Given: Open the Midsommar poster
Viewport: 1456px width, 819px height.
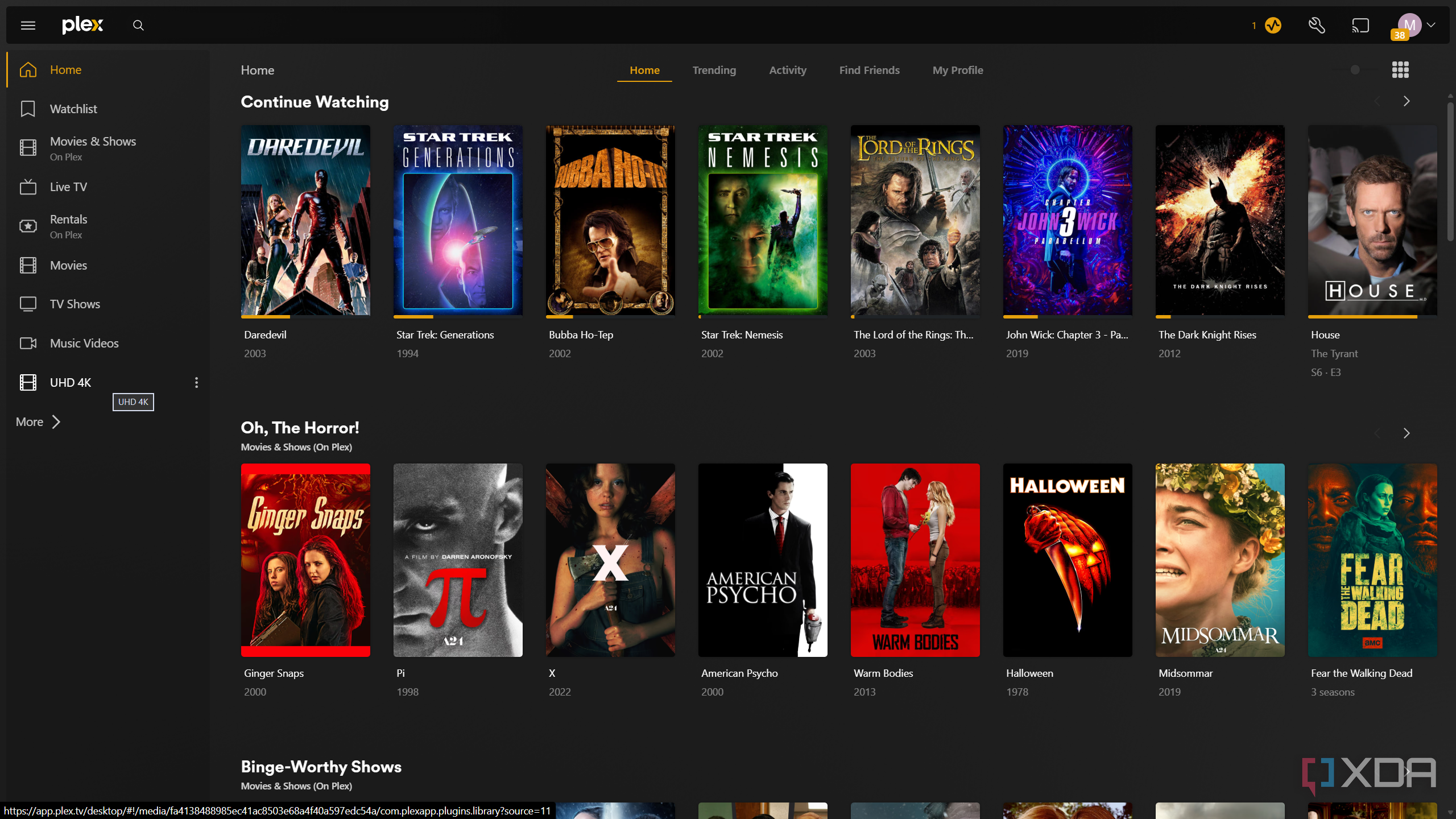Looking at the screenshot, I should pos(1220,560).
